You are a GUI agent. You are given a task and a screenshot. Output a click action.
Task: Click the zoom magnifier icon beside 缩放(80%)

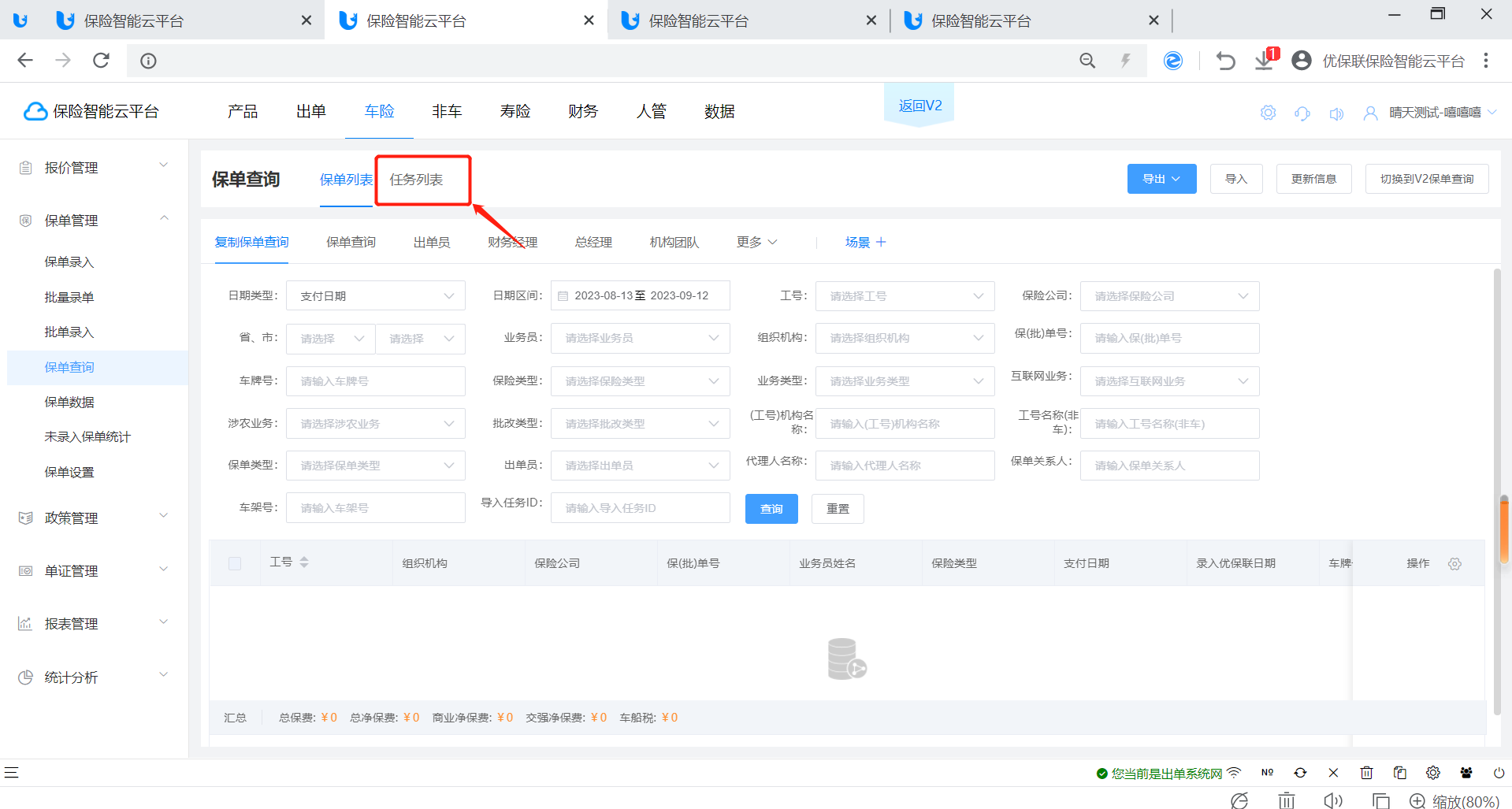[1417, 801]
